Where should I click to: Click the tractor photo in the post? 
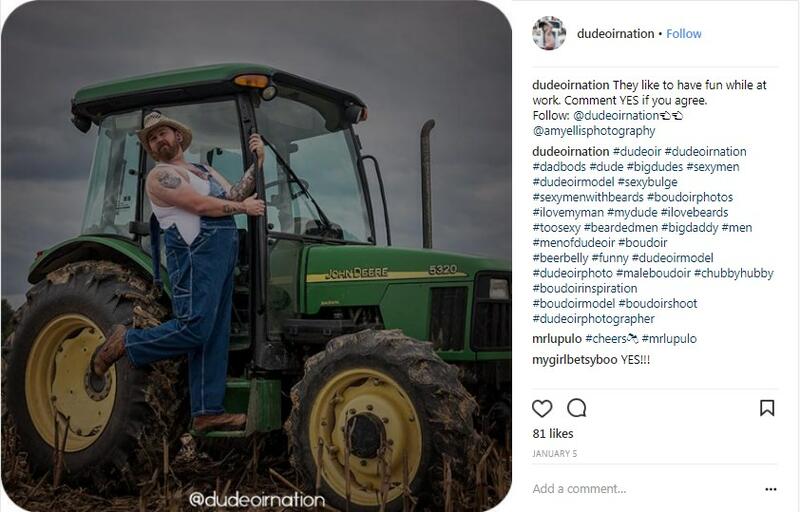point(256,256)
